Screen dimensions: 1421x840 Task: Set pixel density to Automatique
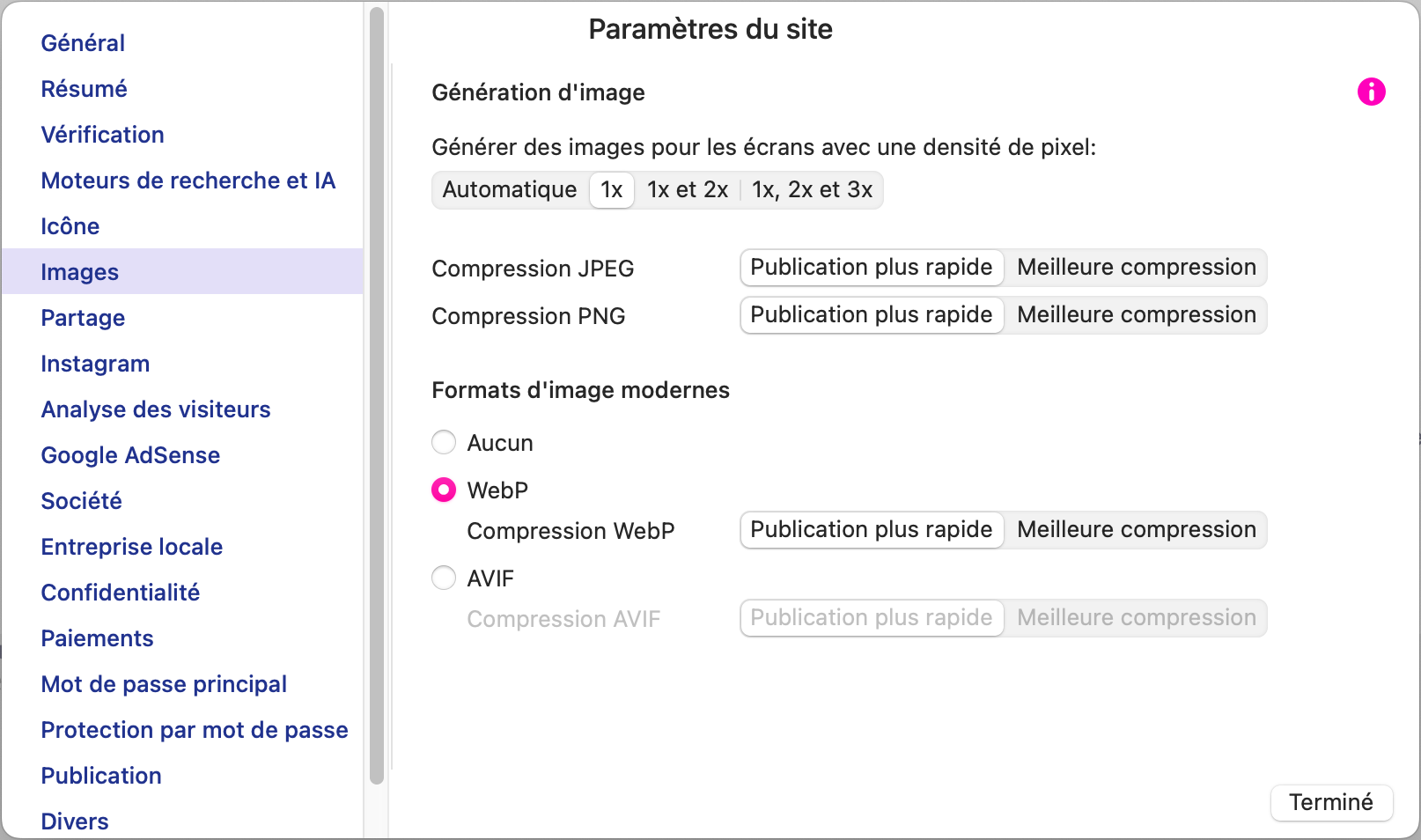click(x=510, y=190)
